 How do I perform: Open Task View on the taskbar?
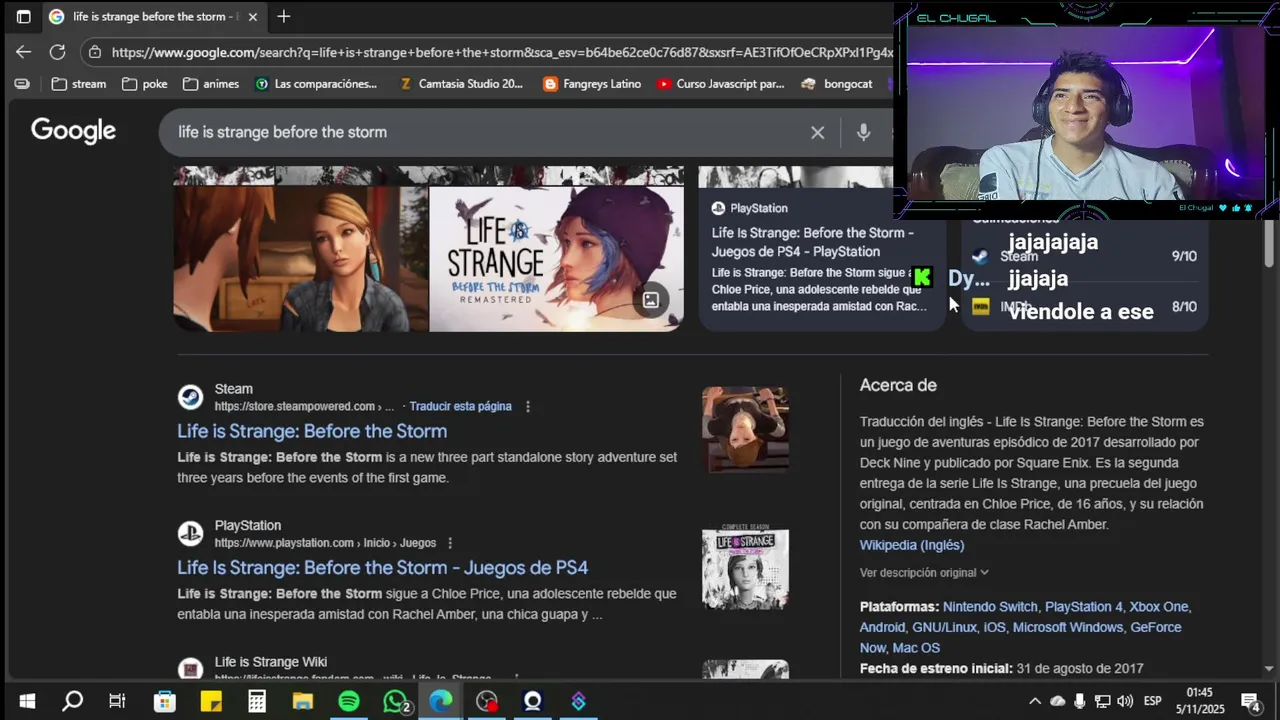[x=117, y=701]
